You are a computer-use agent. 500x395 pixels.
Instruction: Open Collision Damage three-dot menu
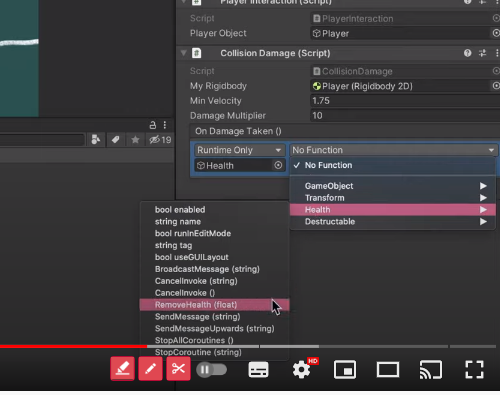point(497,53)
